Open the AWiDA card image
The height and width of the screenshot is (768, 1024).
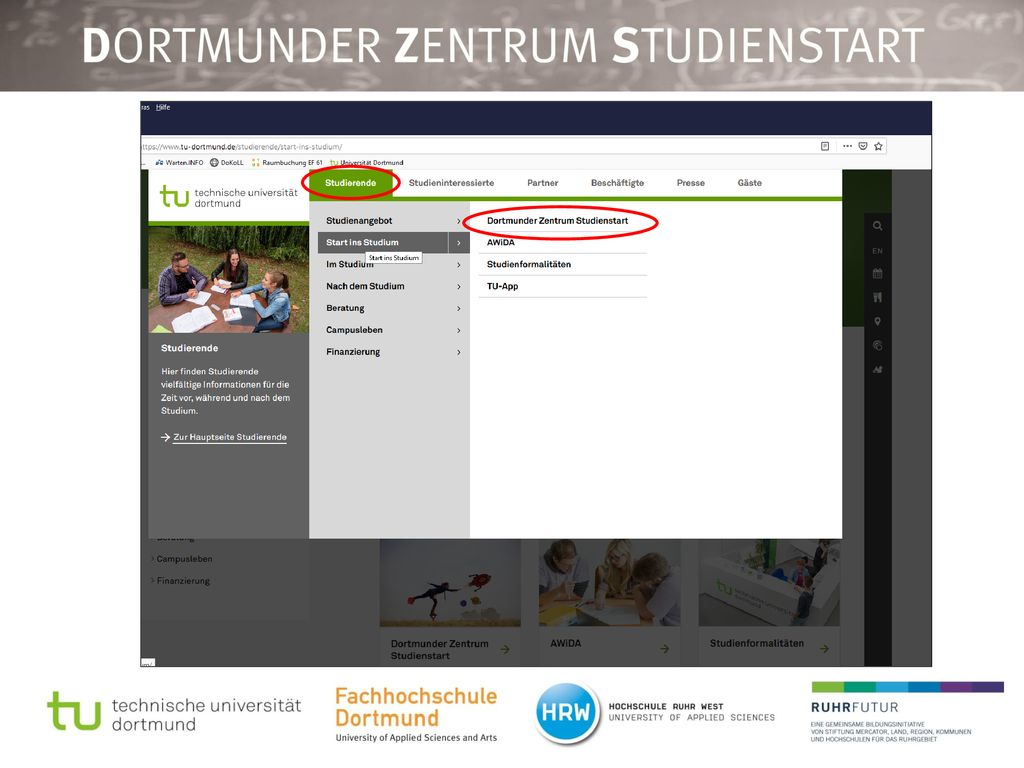click(x=609, y=583)
